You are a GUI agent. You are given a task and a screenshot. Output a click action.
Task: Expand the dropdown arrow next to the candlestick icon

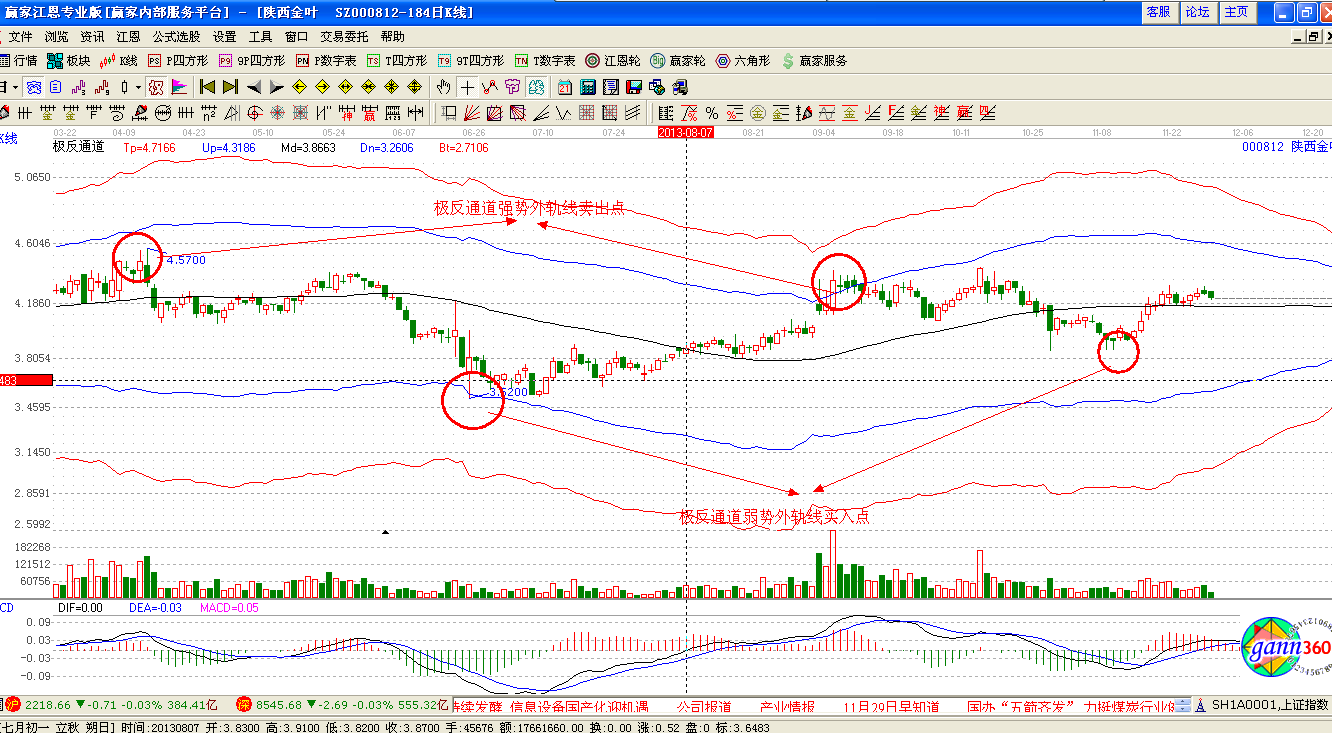[136, 87]
